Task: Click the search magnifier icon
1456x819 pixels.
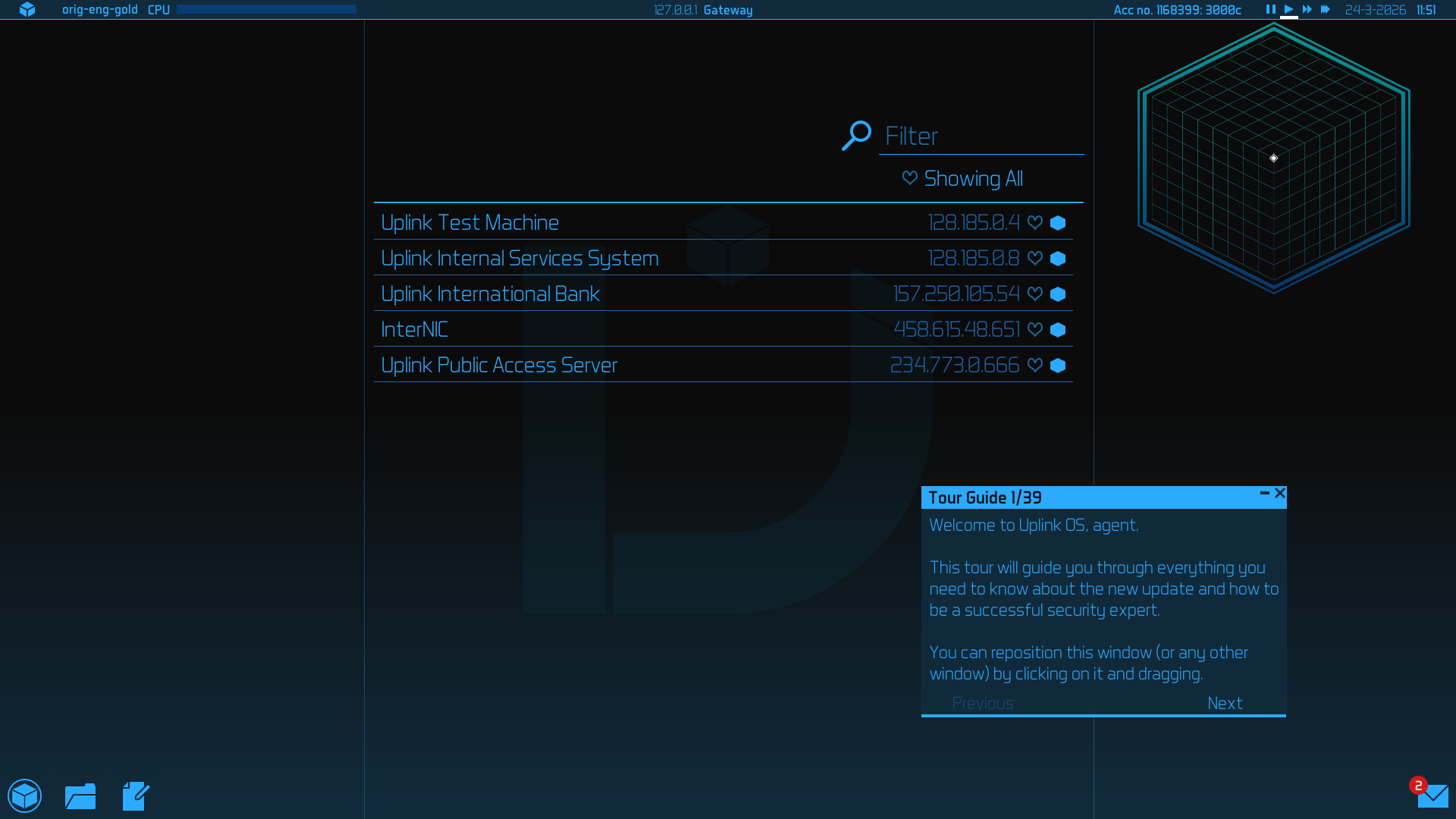Action: pyautogui.click(x=857, y=136)
